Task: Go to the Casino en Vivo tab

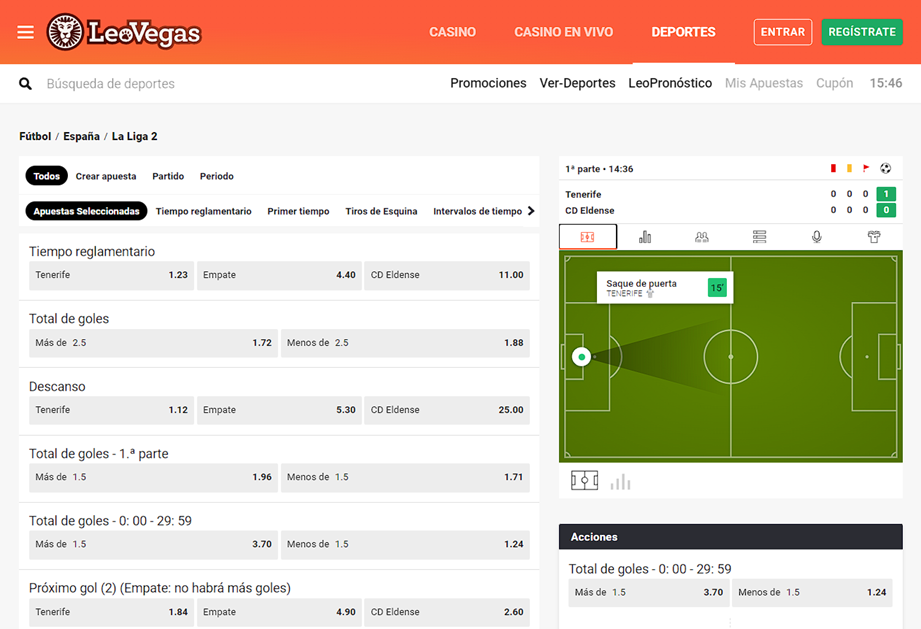Action: click(563, 32)
